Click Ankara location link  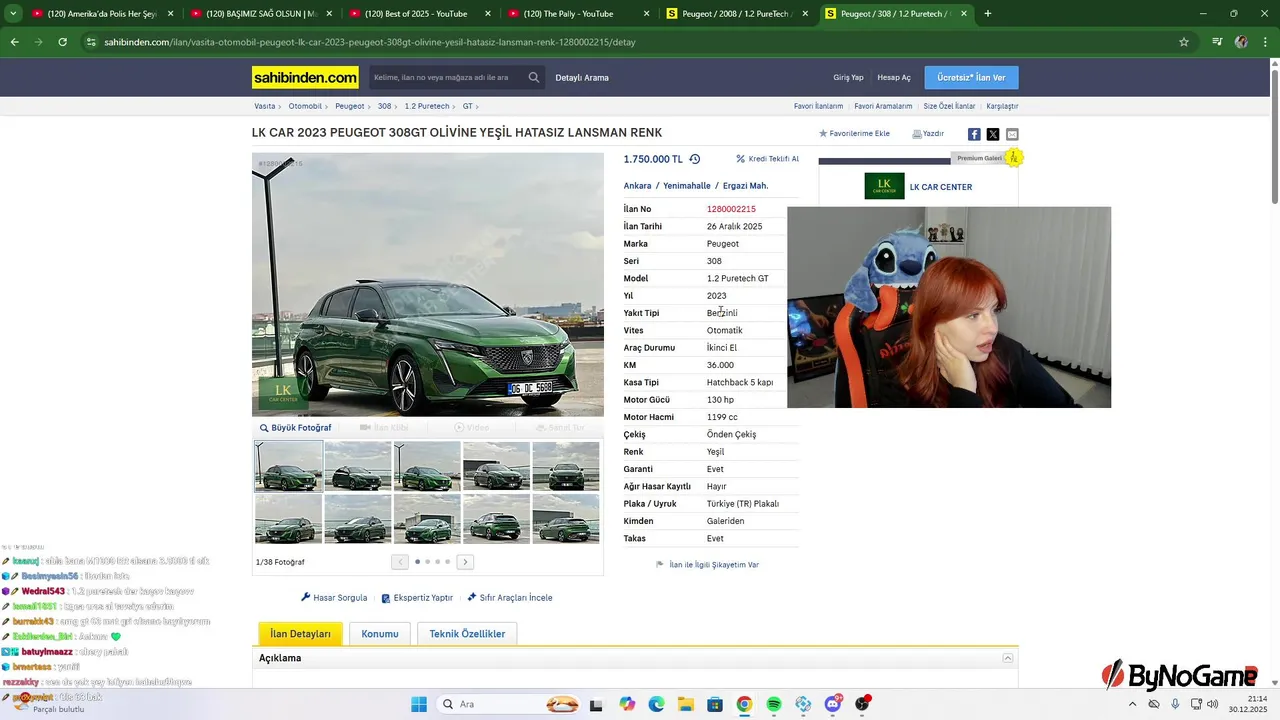click(x=637, y=186)
